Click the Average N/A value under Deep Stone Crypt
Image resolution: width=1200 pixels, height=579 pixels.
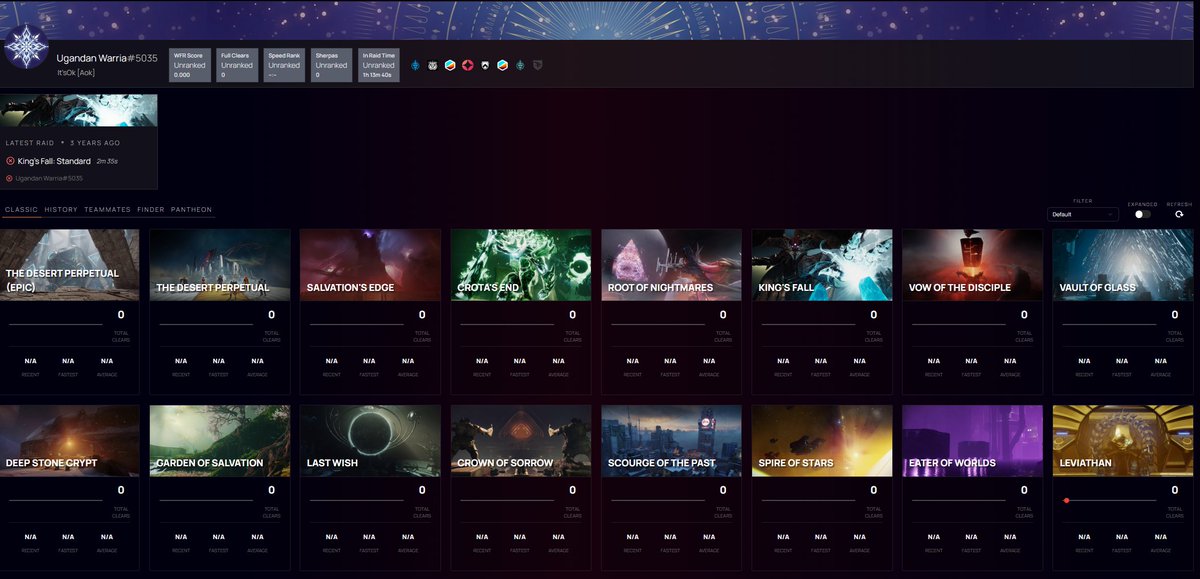tap(107, 537)
